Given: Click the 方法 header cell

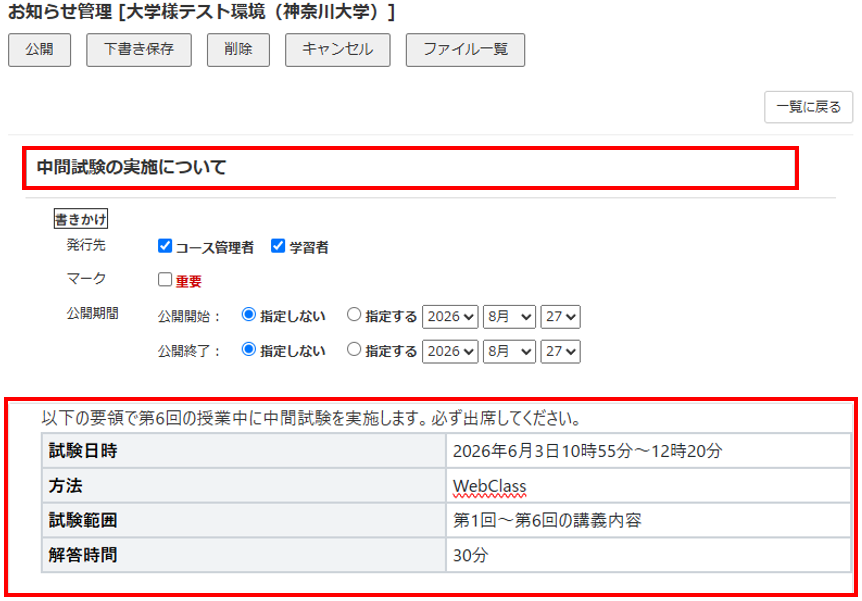Looking at the screenshot, I should pyautogui.click(x=244, y=486).
